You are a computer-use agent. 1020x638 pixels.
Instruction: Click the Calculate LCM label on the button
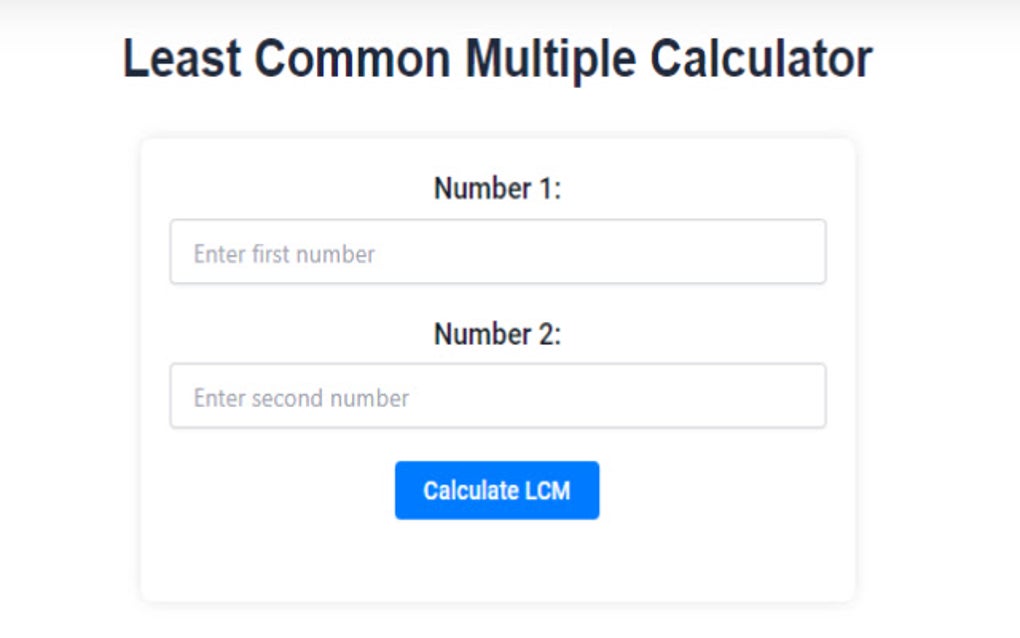(497, 490)
